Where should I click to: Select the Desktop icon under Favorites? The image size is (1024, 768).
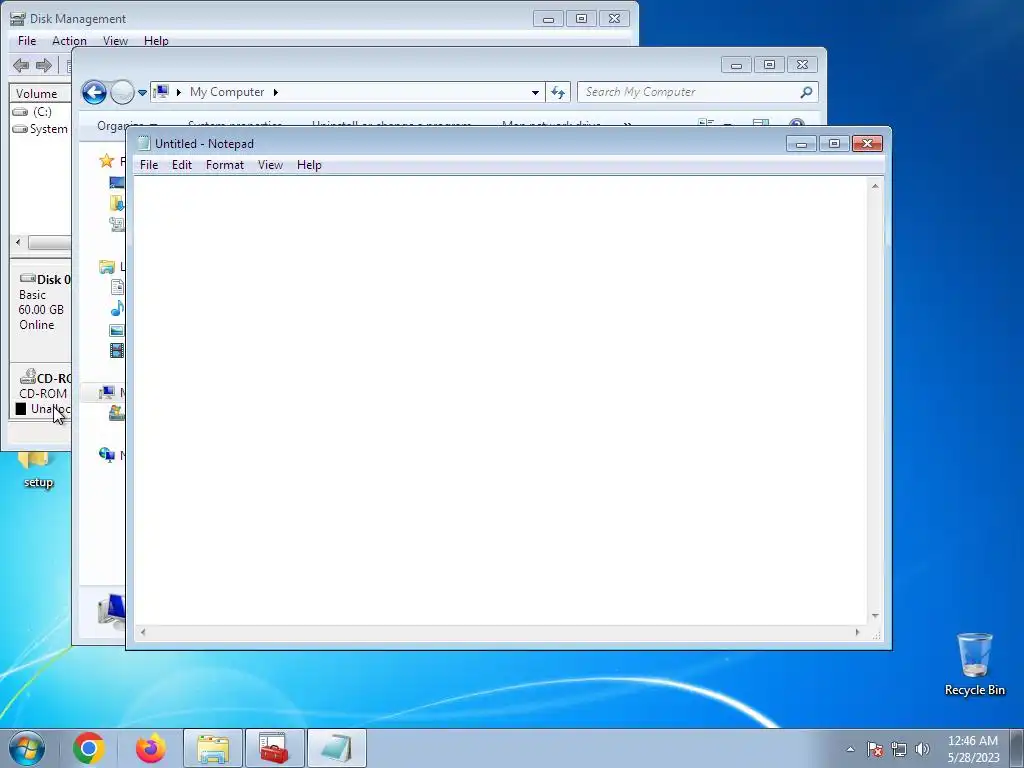click(x=117, y=182)
